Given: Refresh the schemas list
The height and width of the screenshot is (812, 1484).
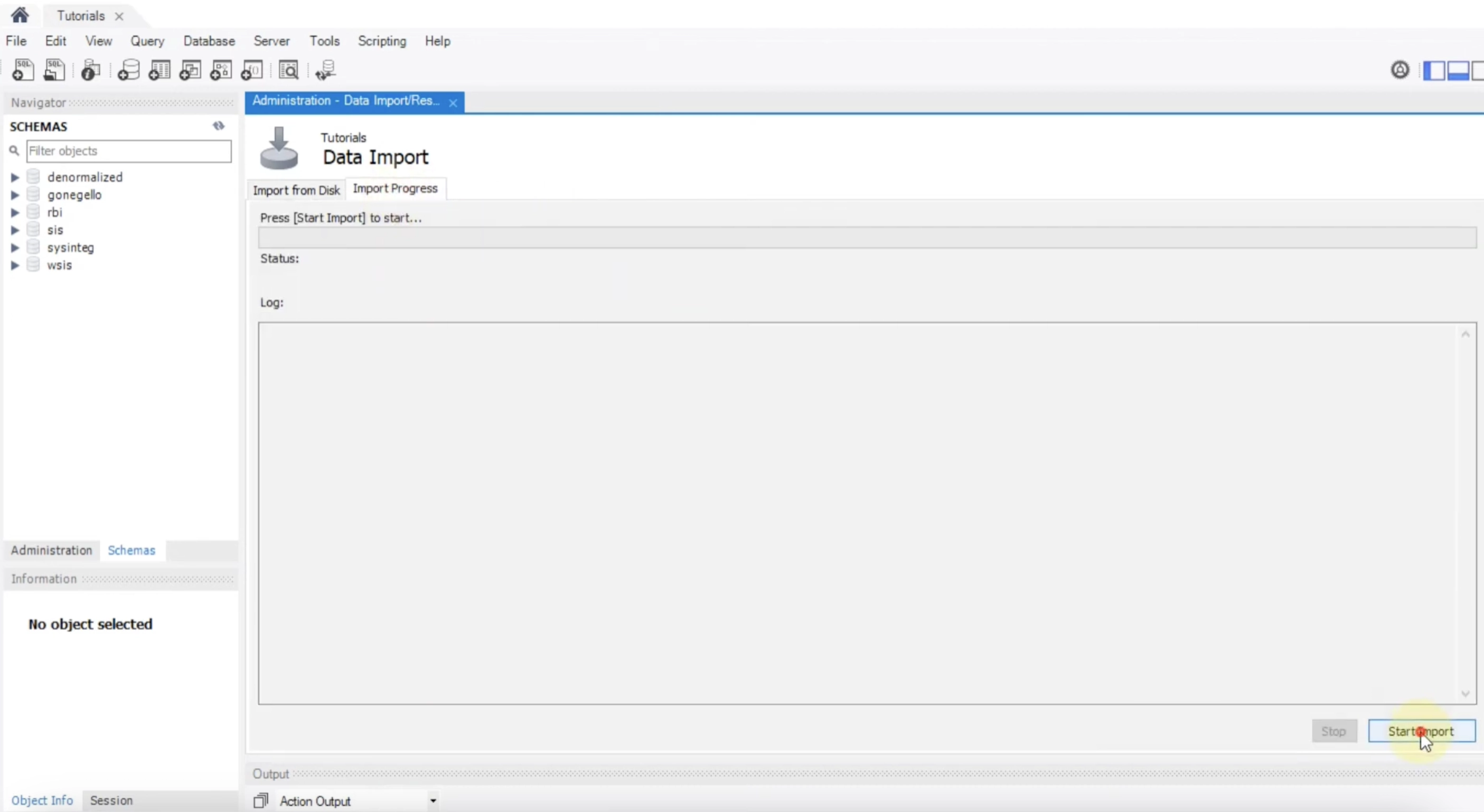Looking at the screenshot, I should (220, 126).
